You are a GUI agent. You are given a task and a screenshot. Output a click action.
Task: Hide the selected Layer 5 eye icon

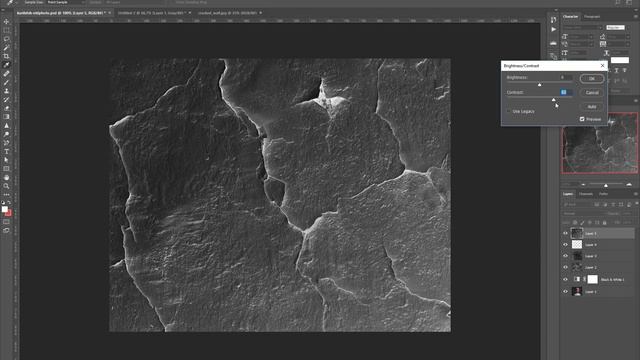(x=565, y=233)
